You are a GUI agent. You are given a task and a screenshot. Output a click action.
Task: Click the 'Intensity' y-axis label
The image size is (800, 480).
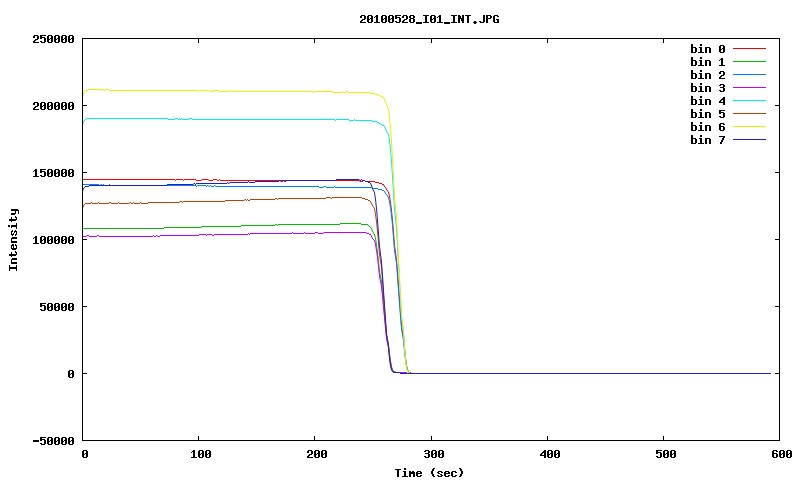coord(13,239)
